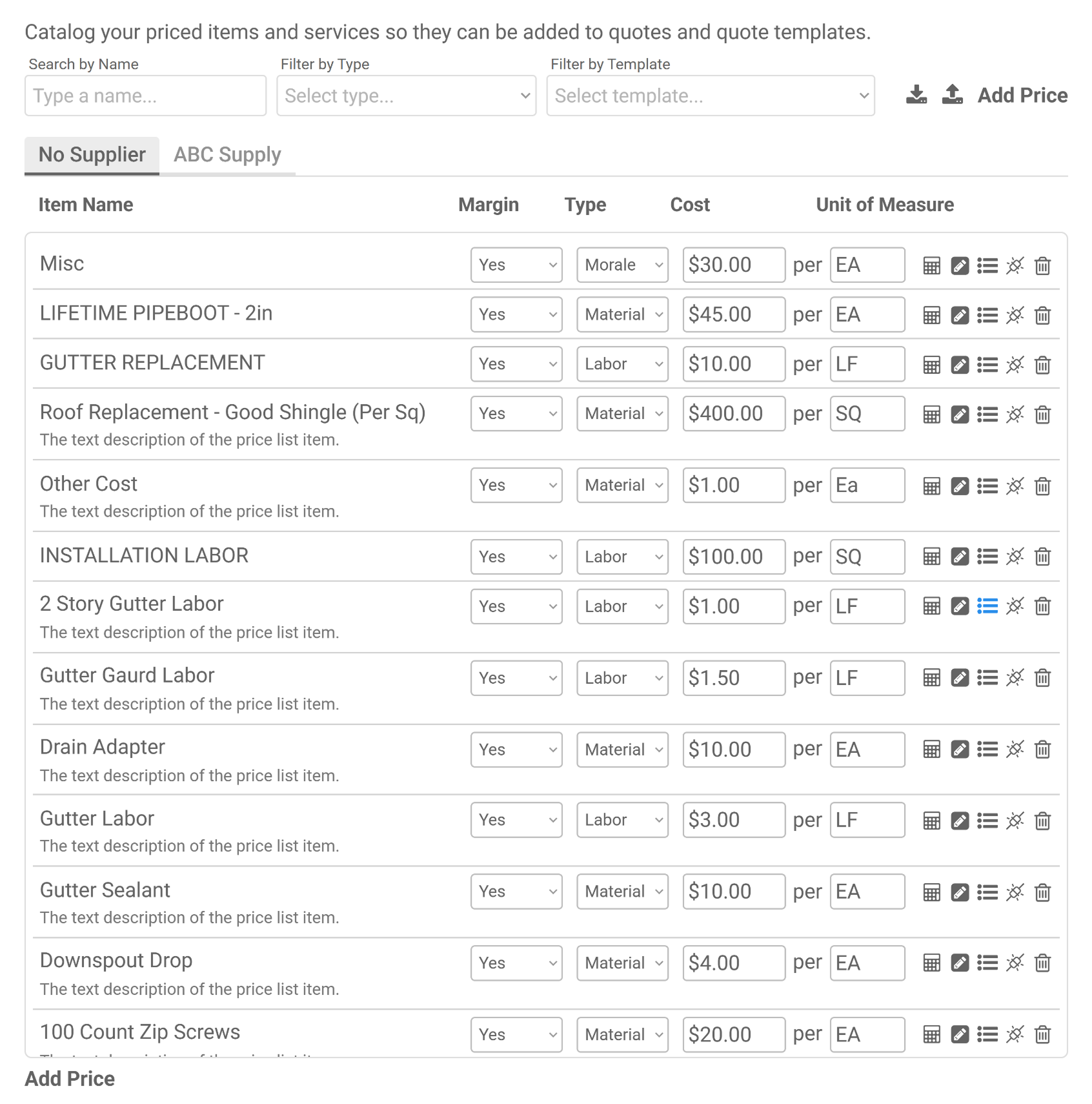
Task: Click the $400.00 cost field for Roof Replacement
Action: 734,414
